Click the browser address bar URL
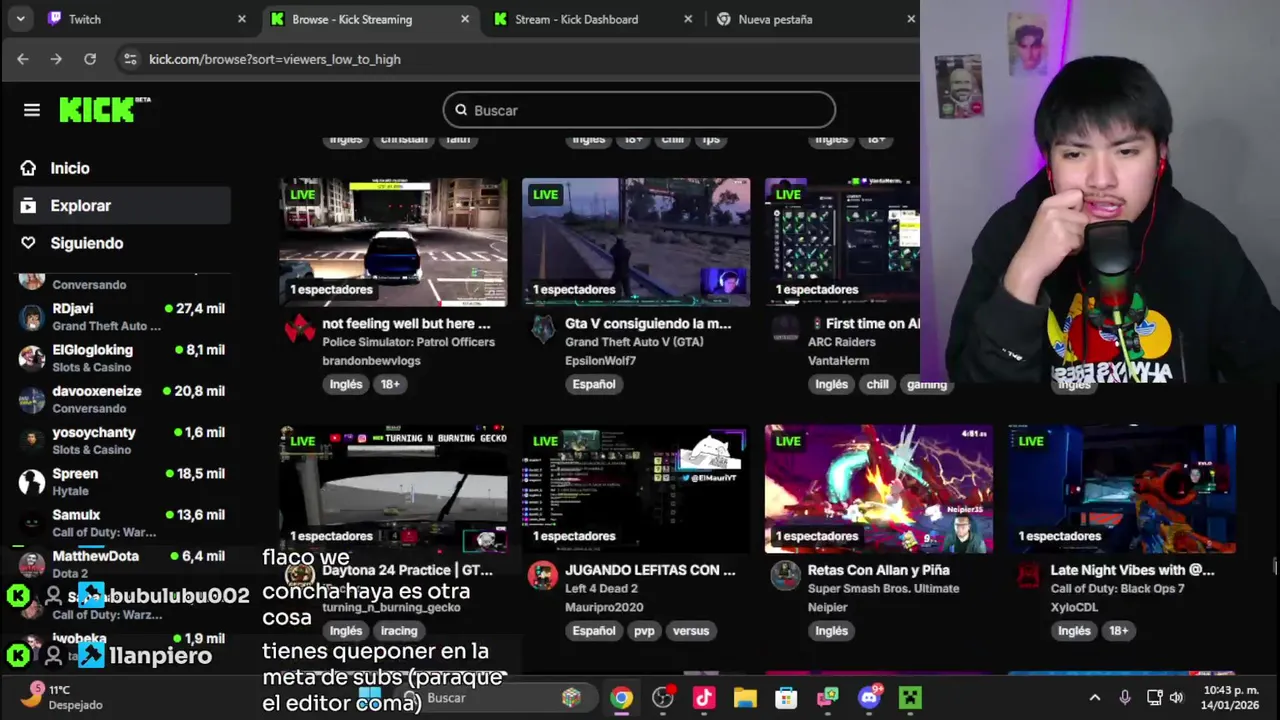The width and height of the screenshot is (1280, 720). point(275,59)
